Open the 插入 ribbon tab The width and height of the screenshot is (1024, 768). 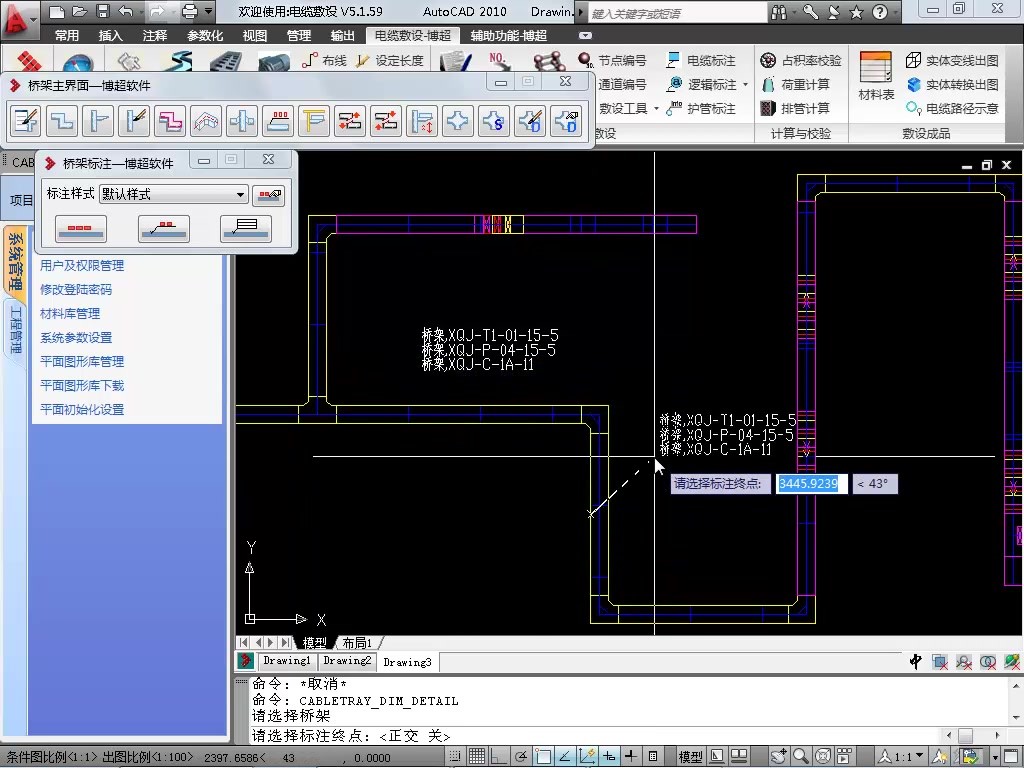click(x=110, y=35)
